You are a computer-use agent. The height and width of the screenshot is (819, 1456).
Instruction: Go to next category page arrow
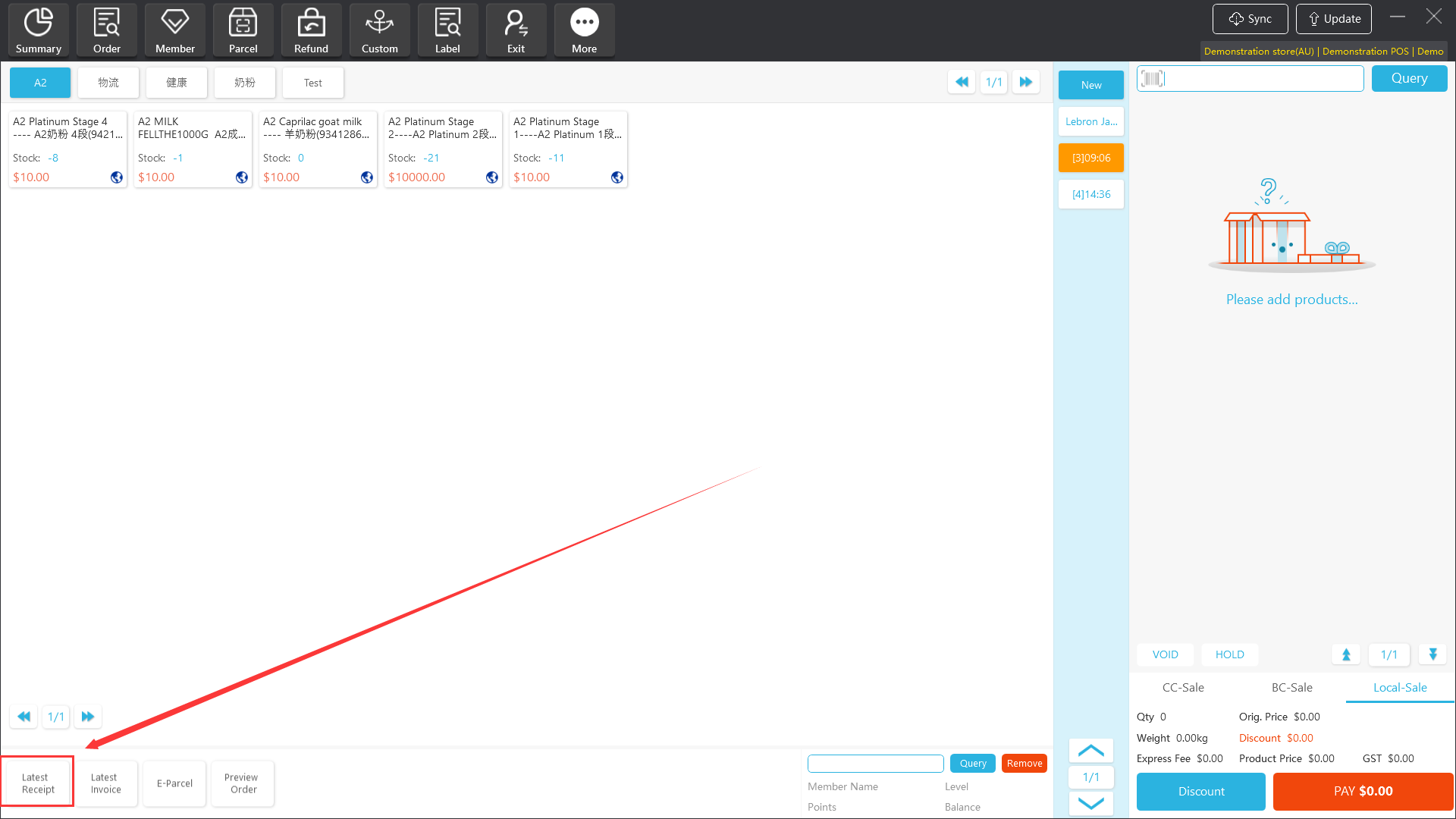click(1025, 82)
